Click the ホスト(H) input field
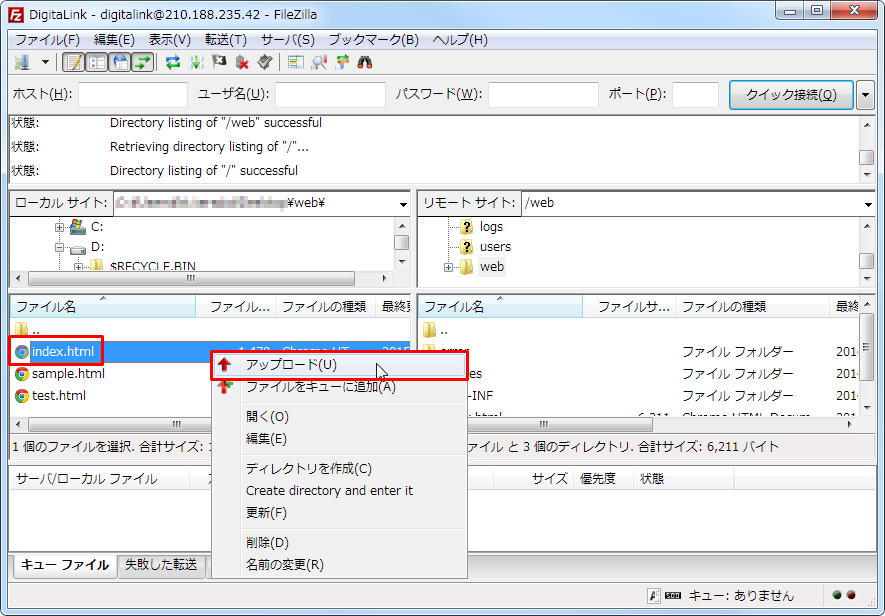The width and height of the screenshot is (885, 616). pyautogui.click(x=133, y=95)
